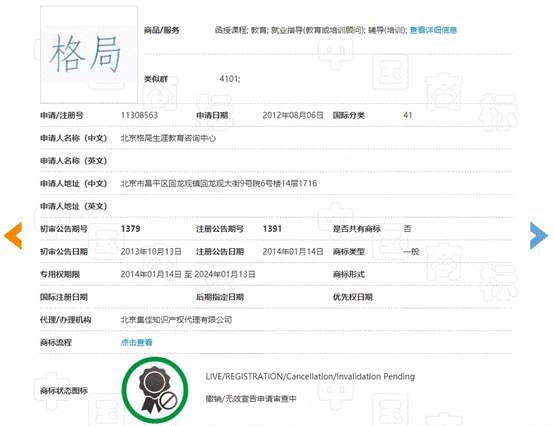Select trademark type value 一般

[411, 252]
